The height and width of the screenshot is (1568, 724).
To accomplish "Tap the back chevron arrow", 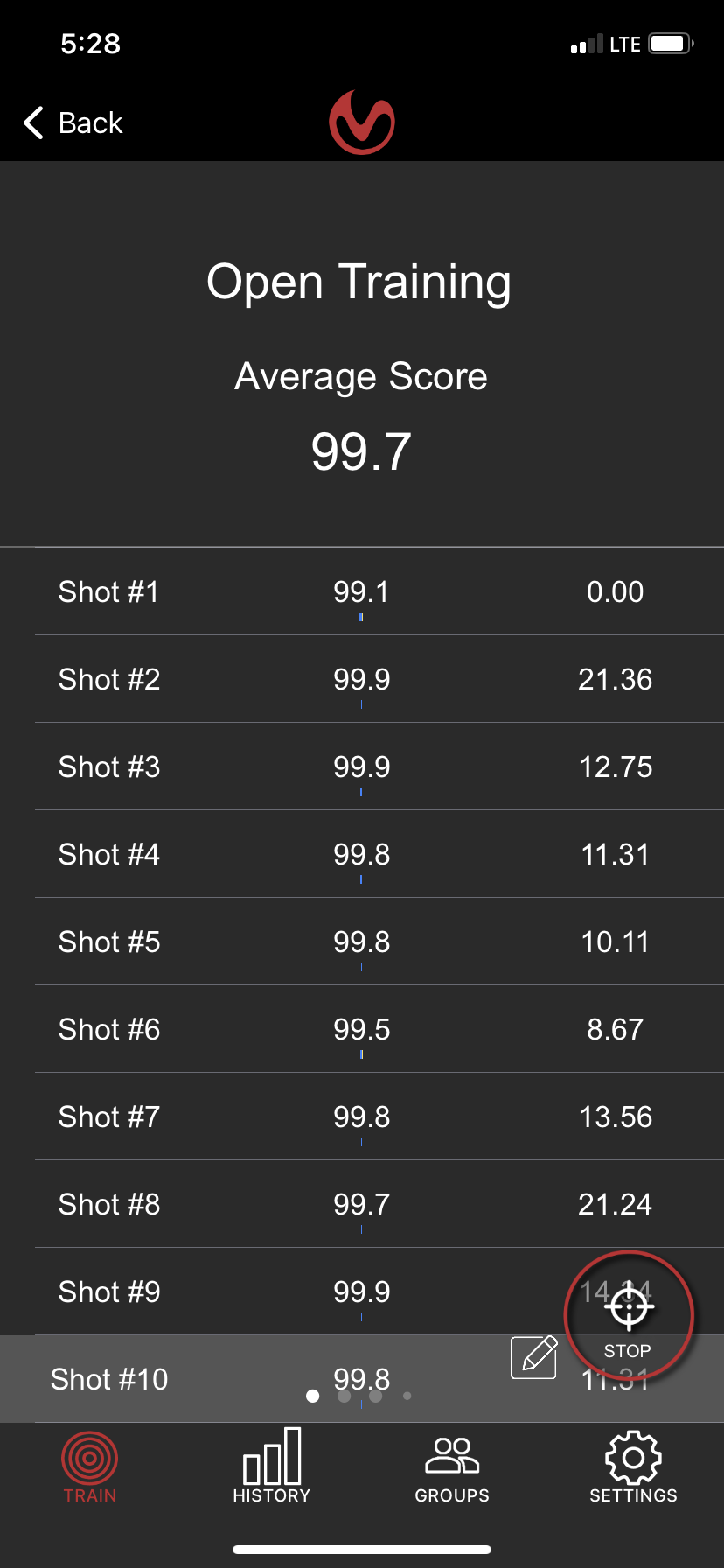I will point(33,122).
